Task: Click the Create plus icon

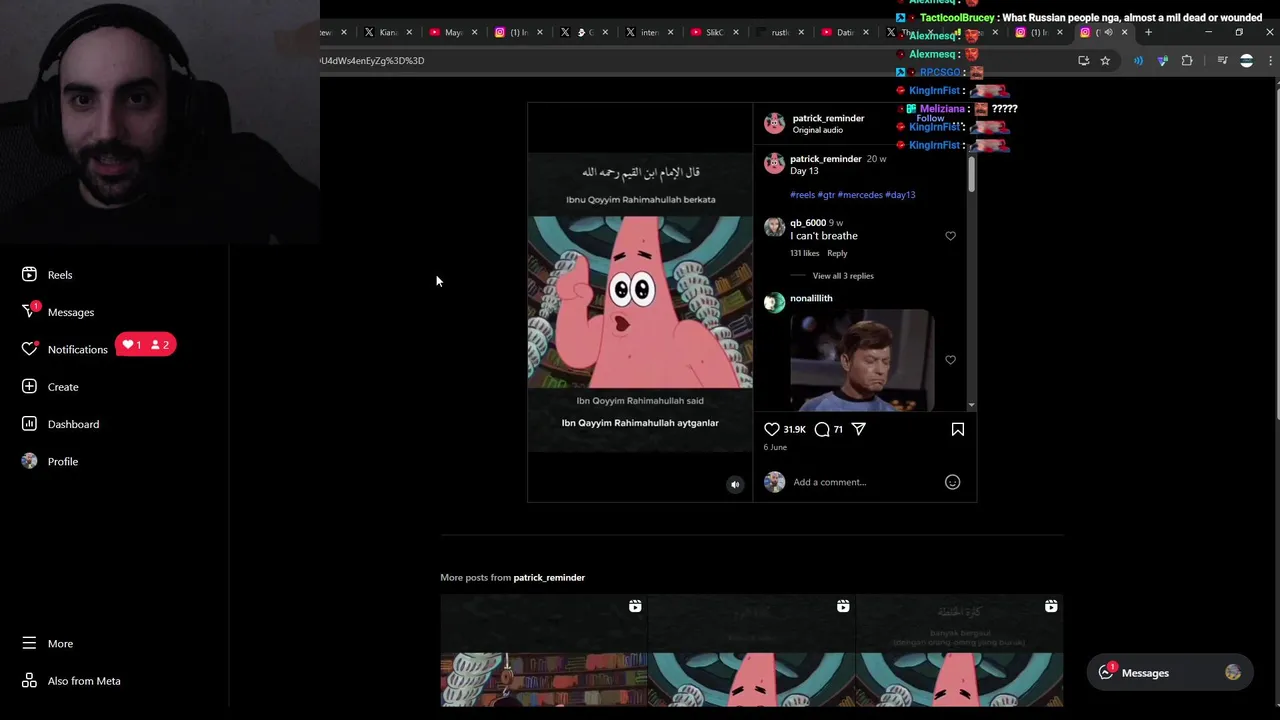Action: pyautogui.click(x=29, y=386)
